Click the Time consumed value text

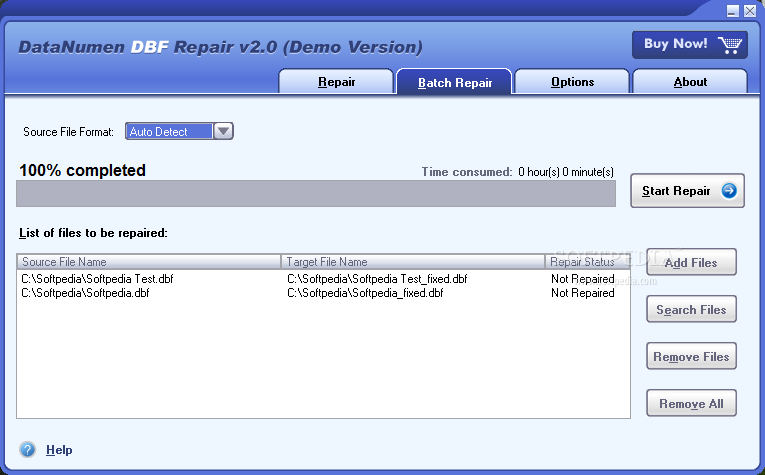(566, 172)
